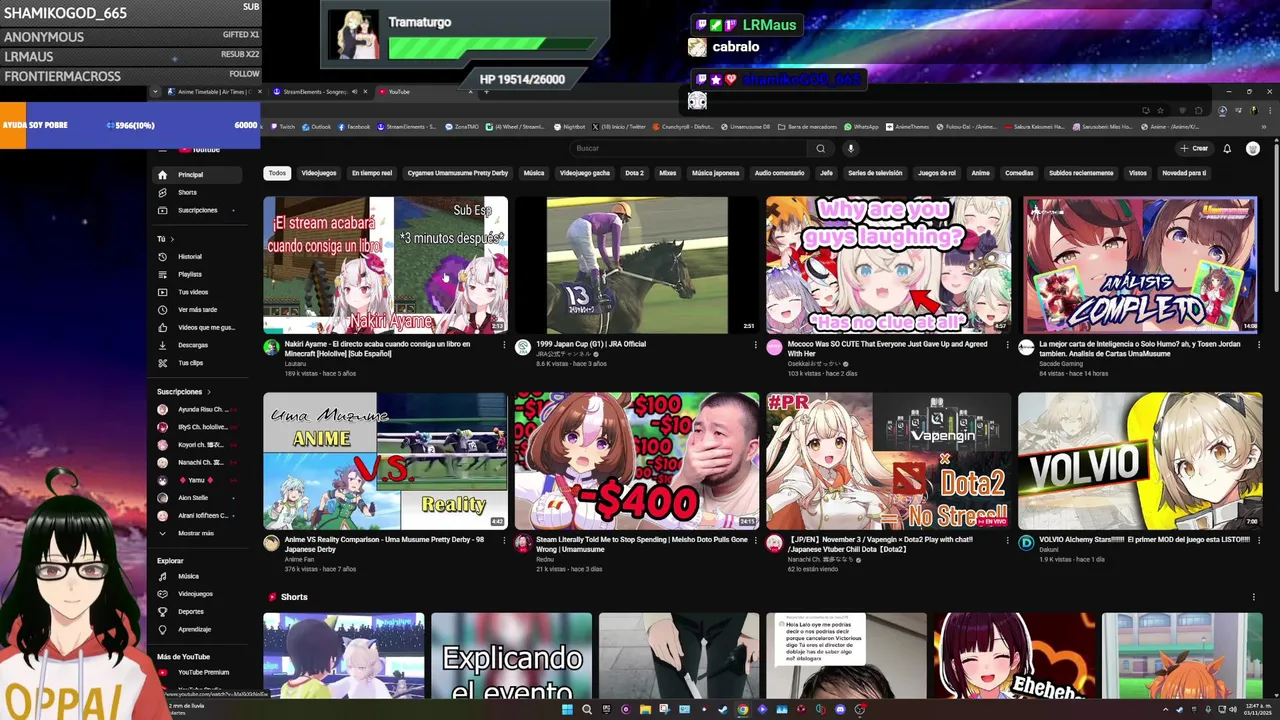
Task: Open the Windows Start menu
Action: tap(567, 710)
